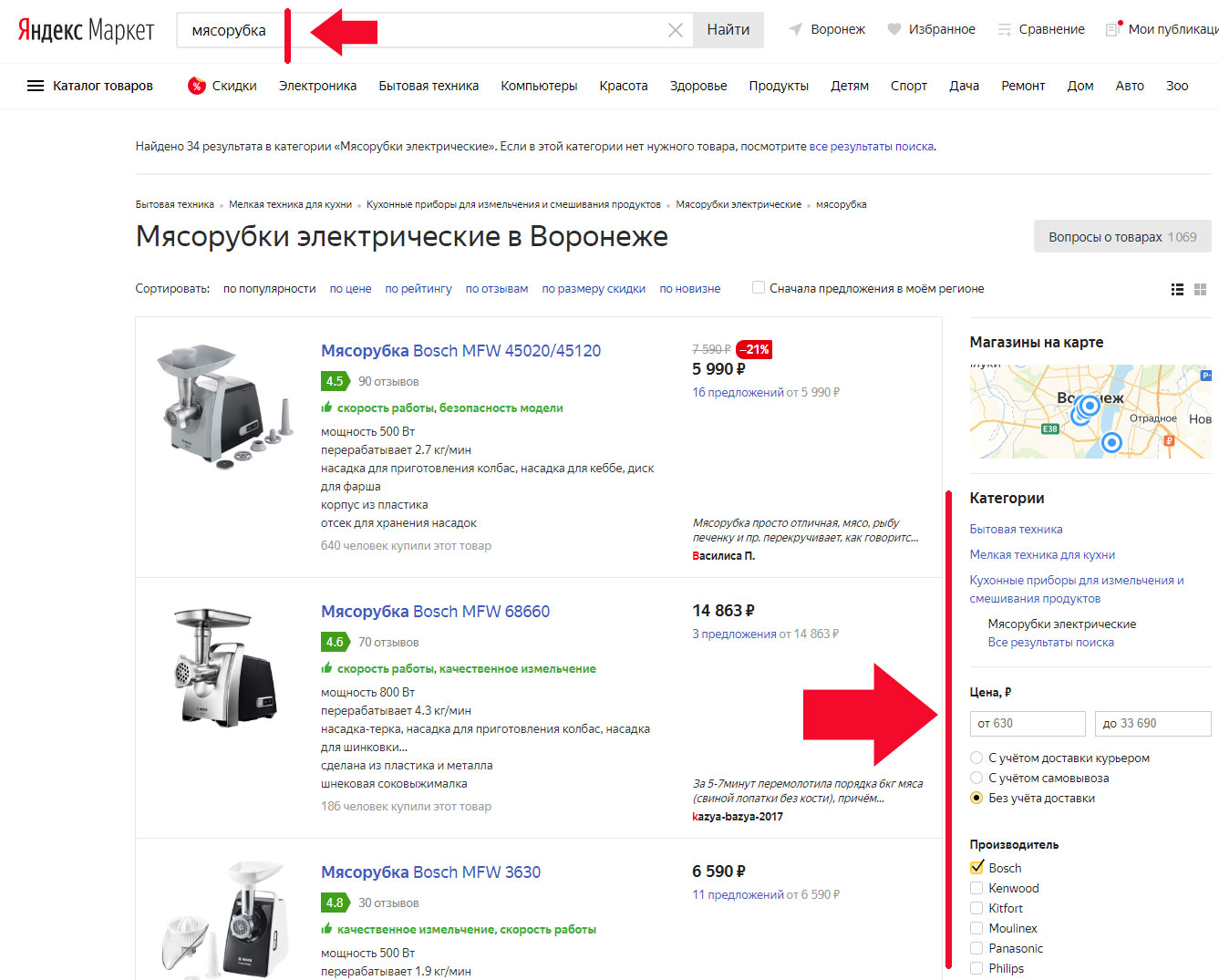1219x980 pixels.
Task: Open the Продукты category
Action: (779, 86)
